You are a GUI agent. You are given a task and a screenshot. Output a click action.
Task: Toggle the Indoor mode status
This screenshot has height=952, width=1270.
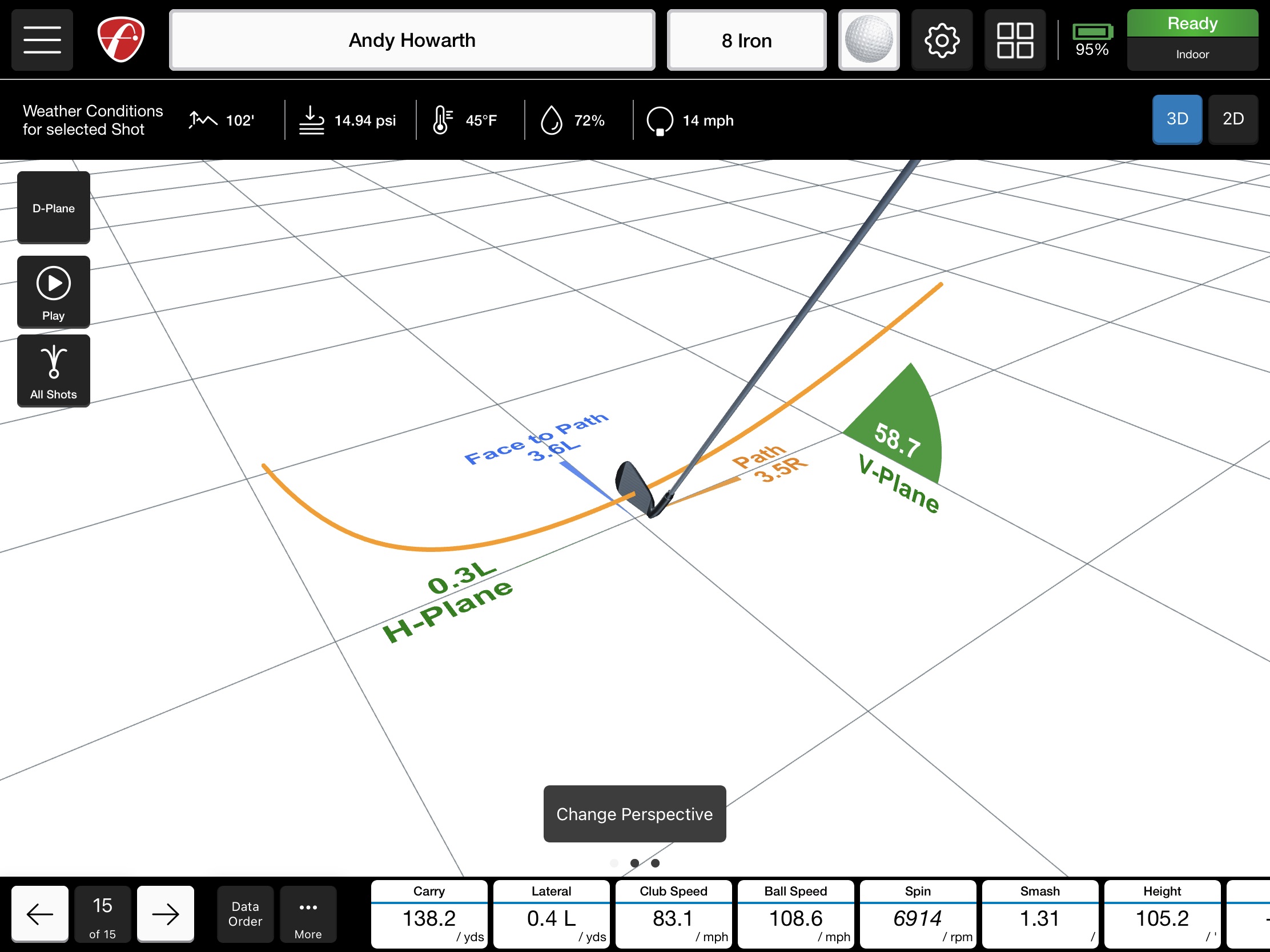[x=1192, y=54]
